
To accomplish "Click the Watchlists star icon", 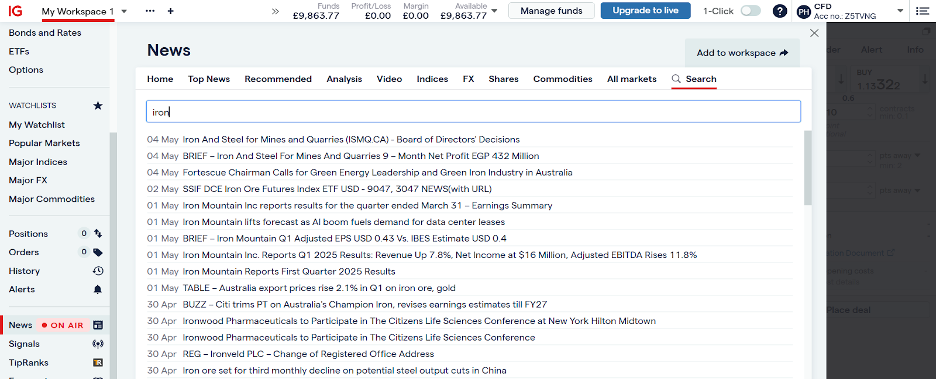I will (x=98, y=106).
